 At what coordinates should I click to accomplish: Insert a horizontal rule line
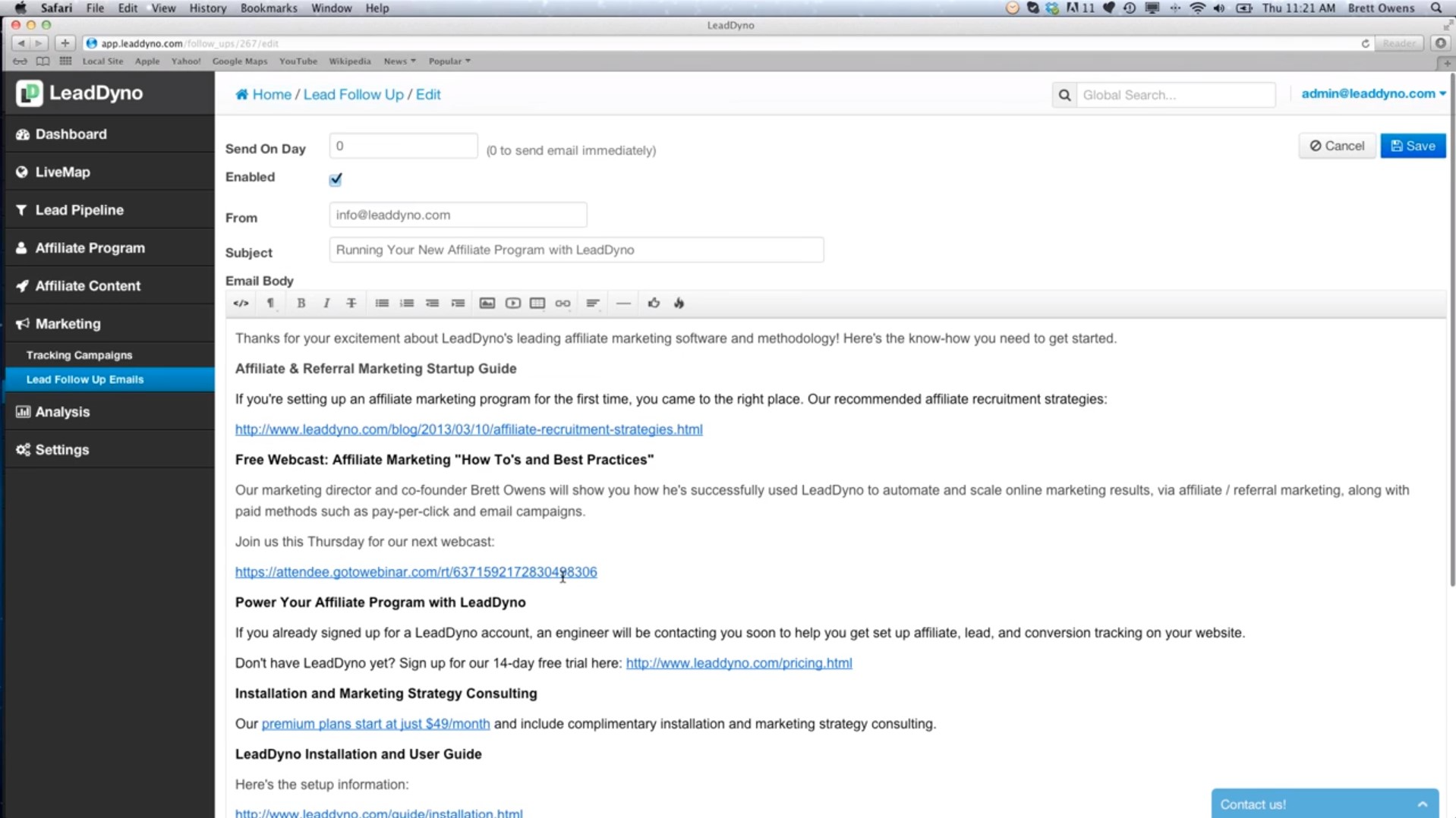point(623,304)
